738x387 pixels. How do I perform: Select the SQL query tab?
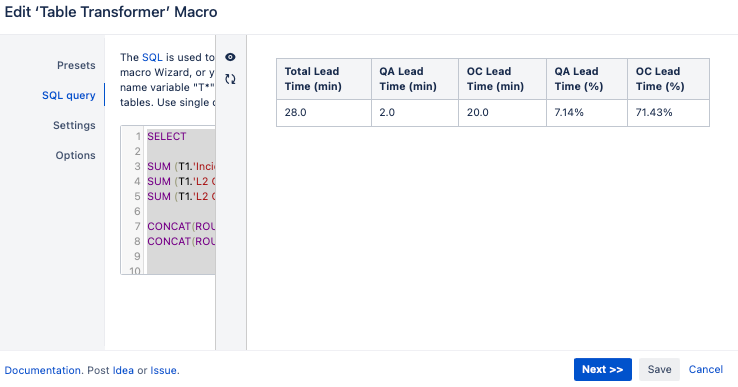[69, 96]
